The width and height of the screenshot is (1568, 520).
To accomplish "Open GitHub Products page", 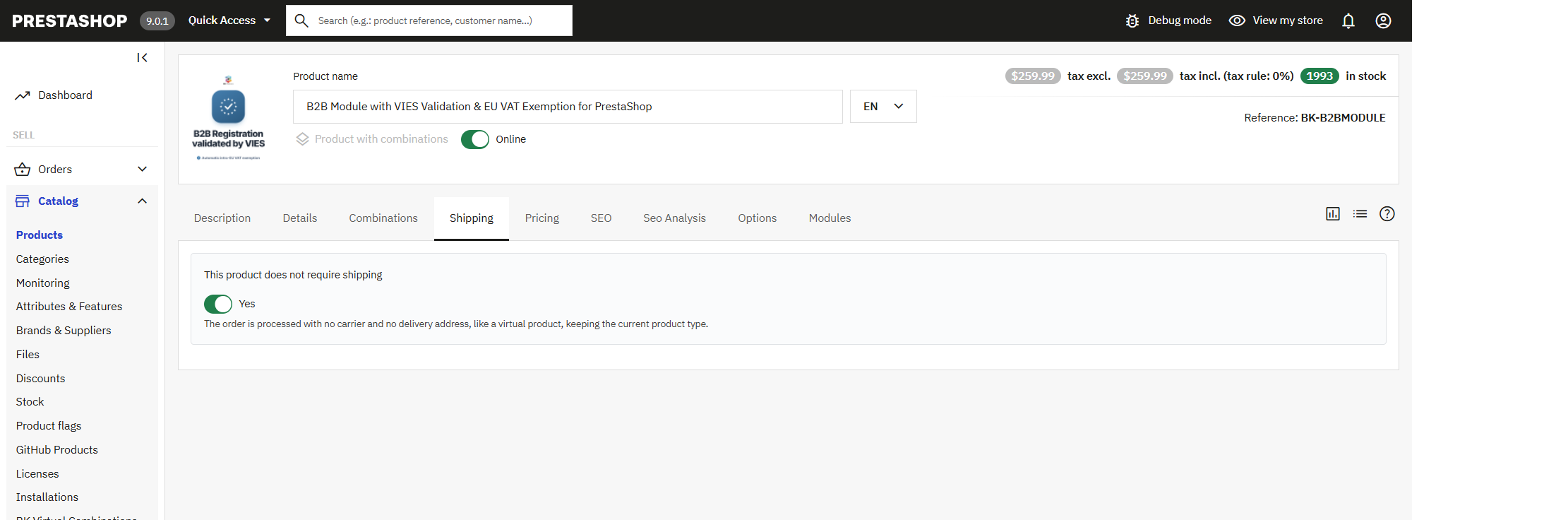I will [57, 450].
